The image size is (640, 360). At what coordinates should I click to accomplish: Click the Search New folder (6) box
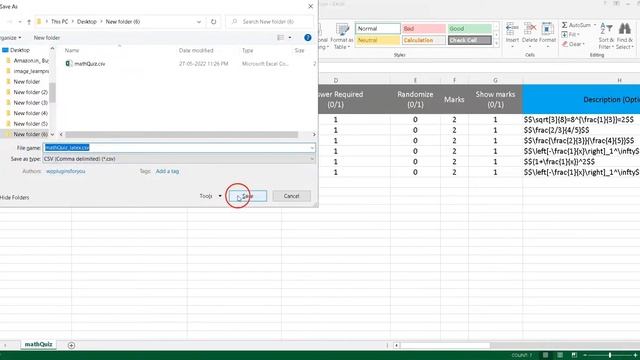[x=269, y=22]
